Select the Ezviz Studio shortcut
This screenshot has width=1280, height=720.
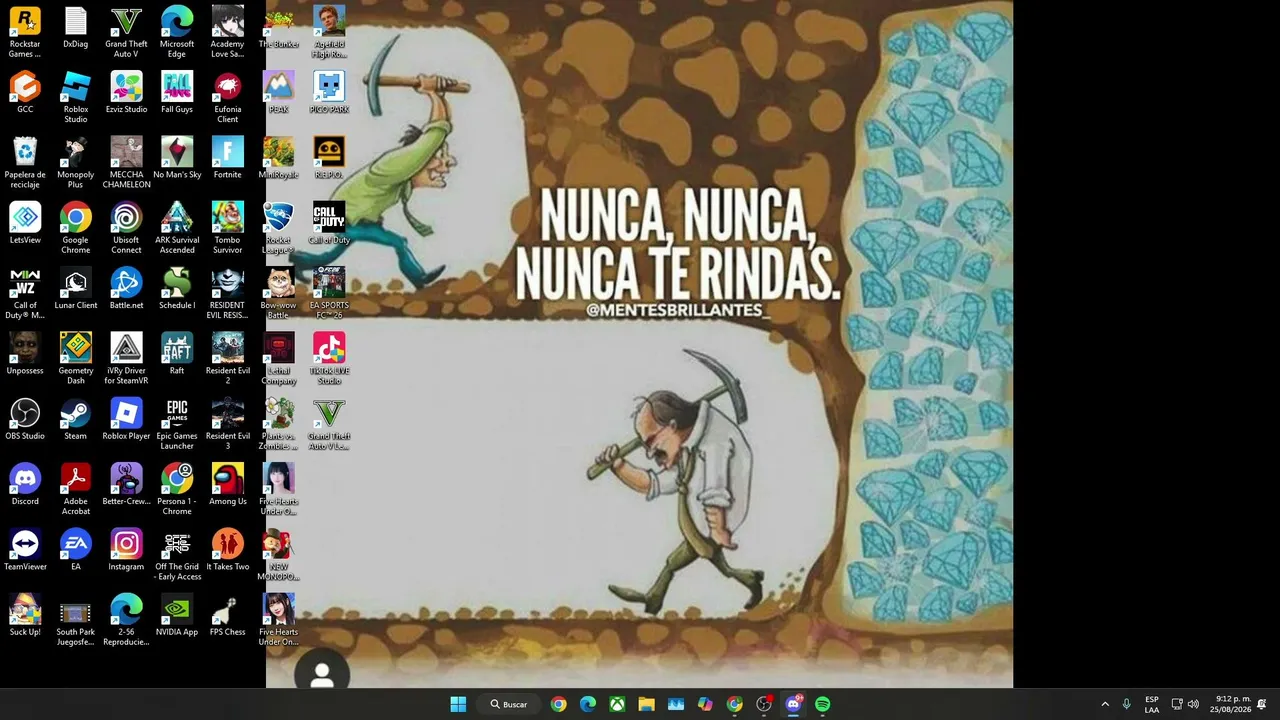click(126, 93)
